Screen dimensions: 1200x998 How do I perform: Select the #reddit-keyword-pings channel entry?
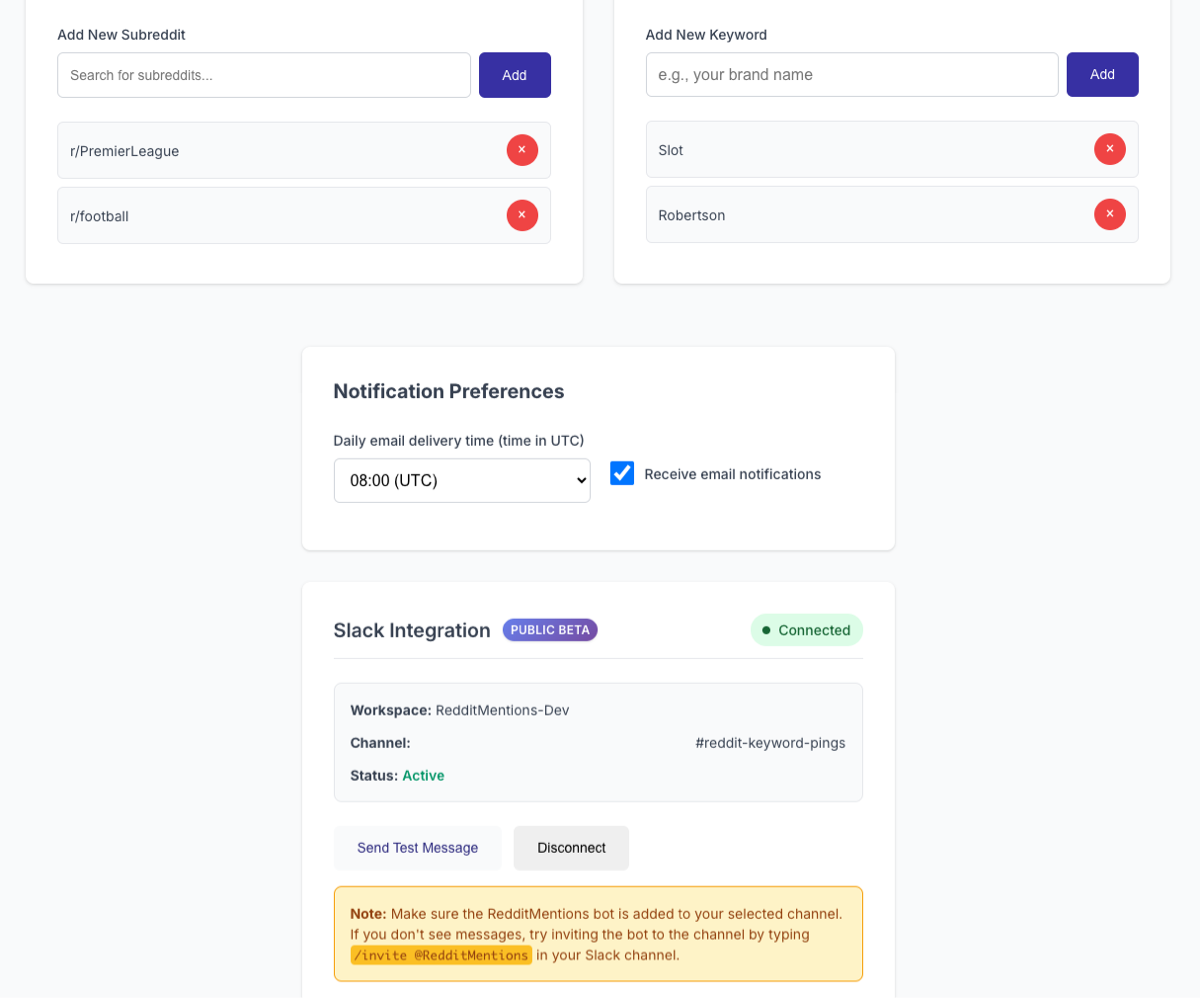(x=770, y=742)
